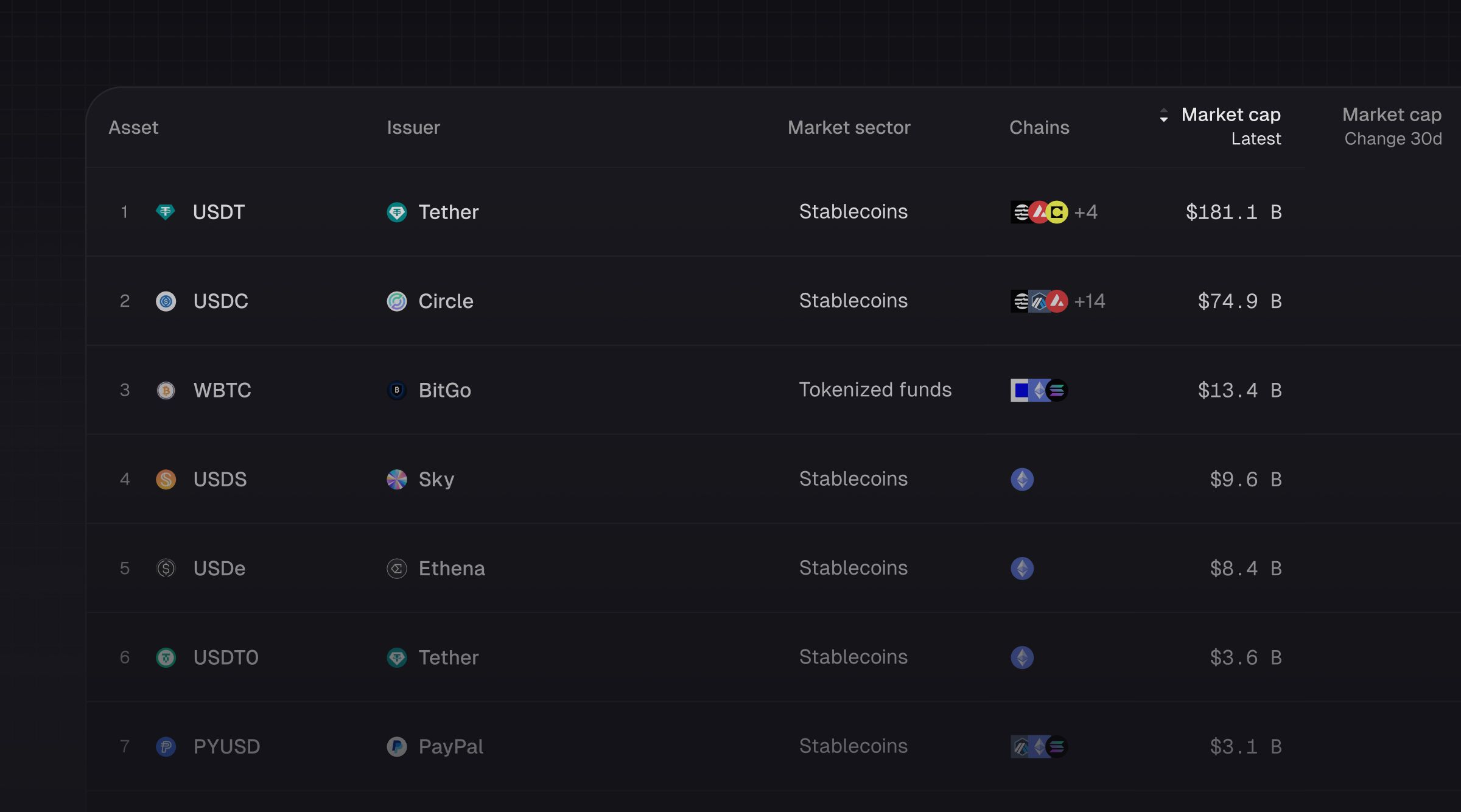Click the Circle issuer logo

(x=396, y=301)
